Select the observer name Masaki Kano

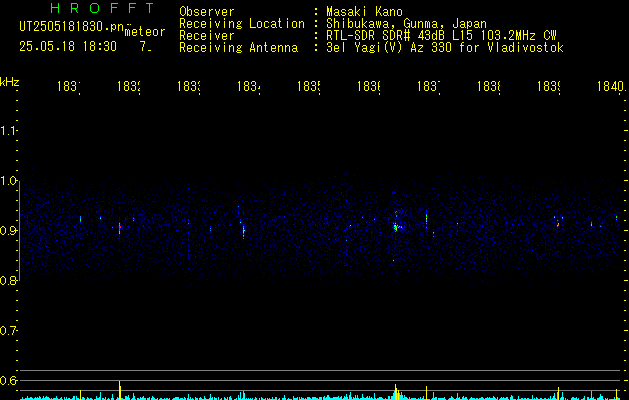point(364,11)
